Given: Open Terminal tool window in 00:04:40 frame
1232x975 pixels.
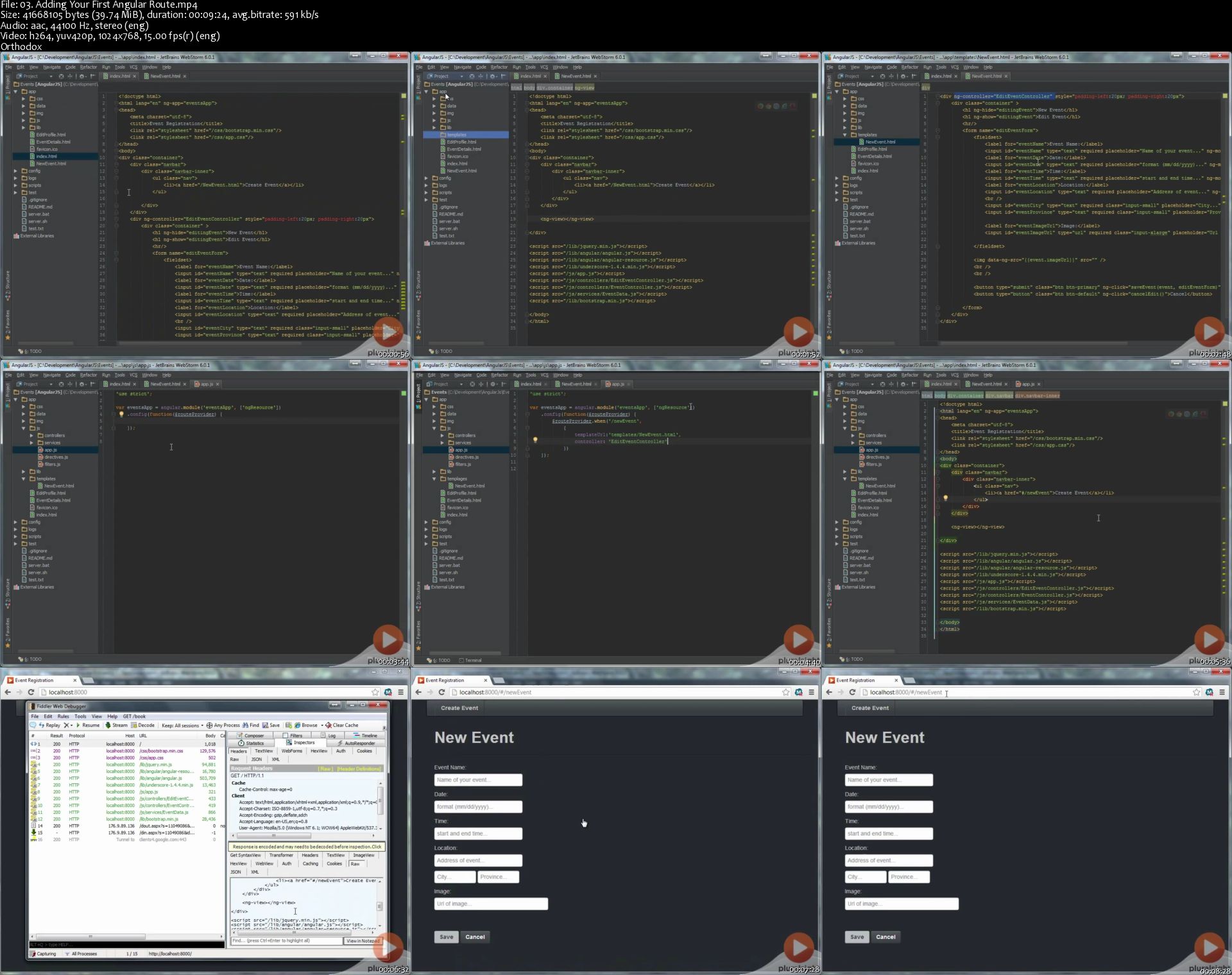Looking at the screenshot, I should pyautogui.click(x=470, y=660).
